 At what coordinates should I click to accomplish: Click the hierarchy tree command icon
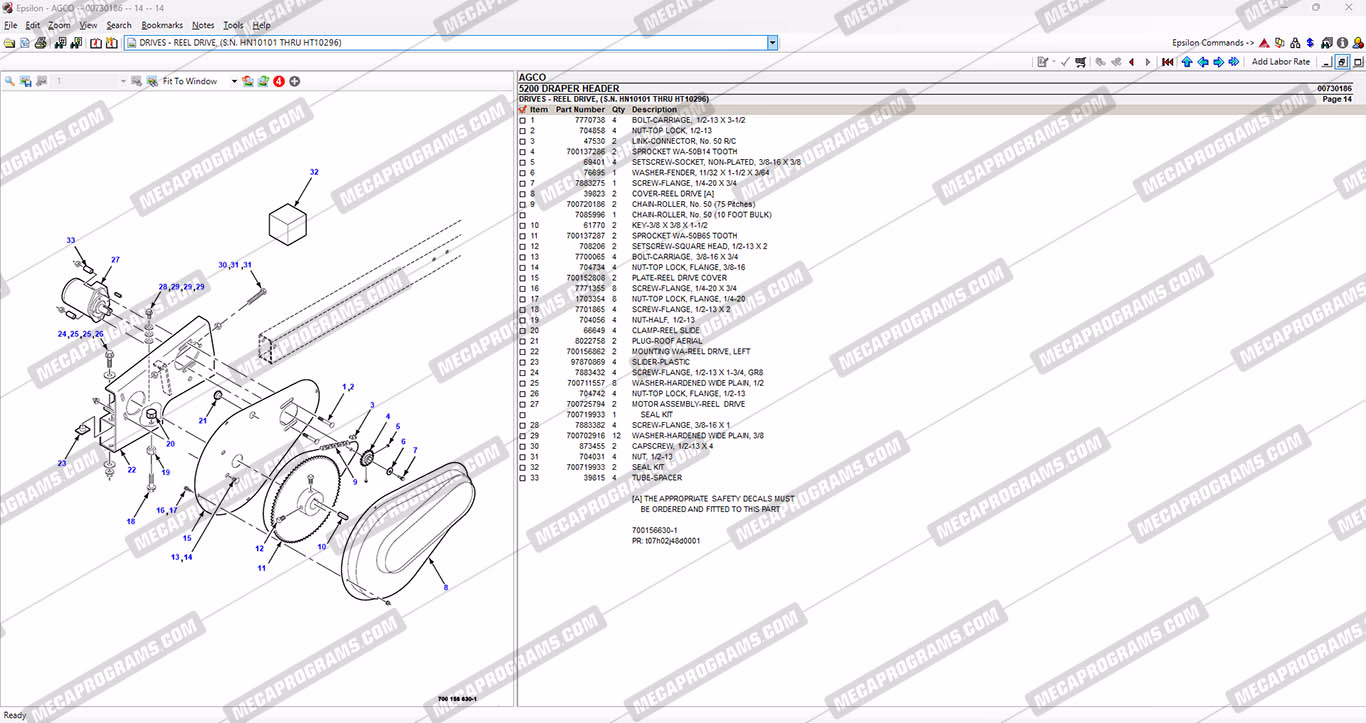1295,43
